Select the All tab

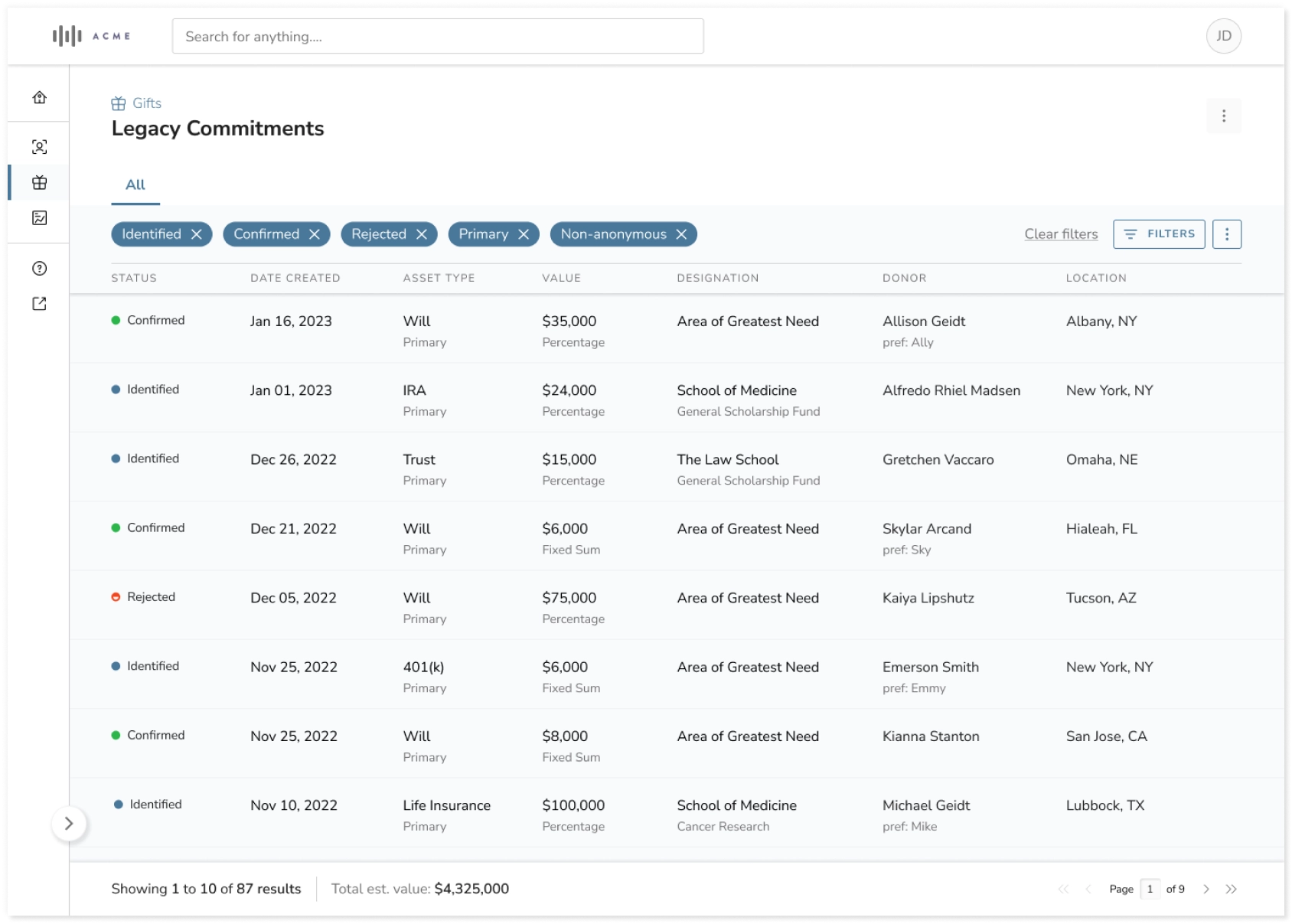click(x=135, y=184)
